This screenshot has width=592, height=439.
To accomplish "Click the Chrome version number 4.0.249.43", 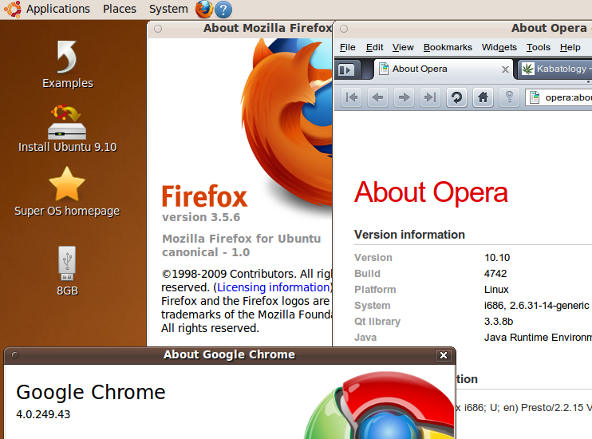I will 43,414.
